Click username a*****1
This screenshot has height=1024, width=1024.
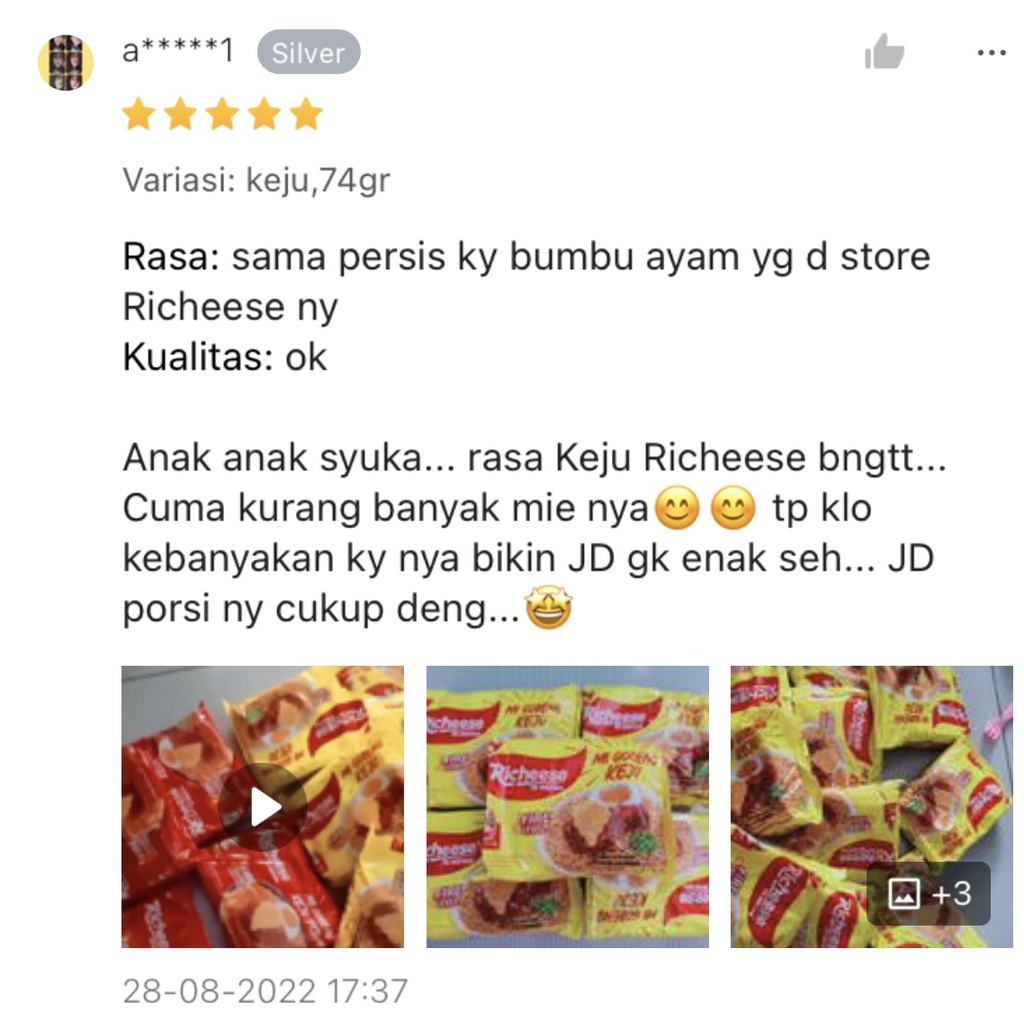178,51
